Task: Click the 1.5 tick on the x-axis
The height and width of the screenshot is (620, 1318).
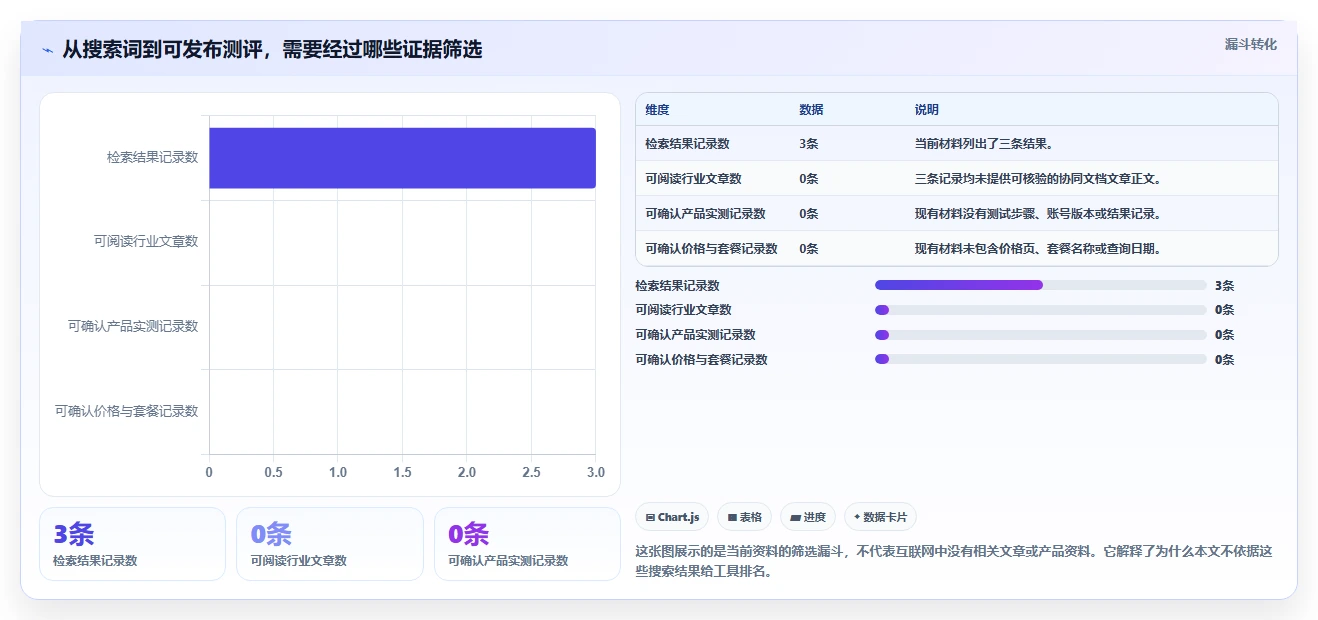Action: tap(402, 472)
